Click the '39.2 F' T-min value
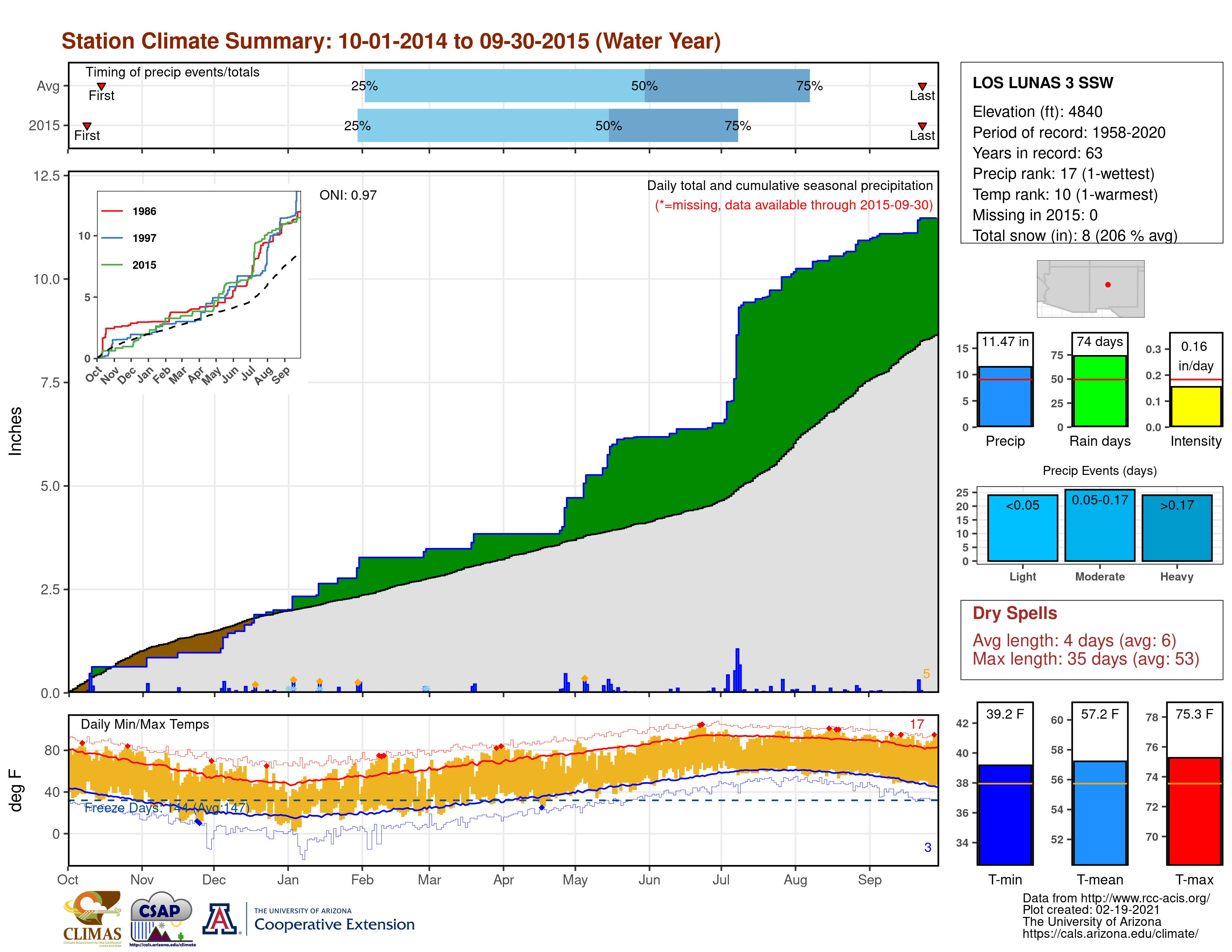 click(x=1005, y=714)
